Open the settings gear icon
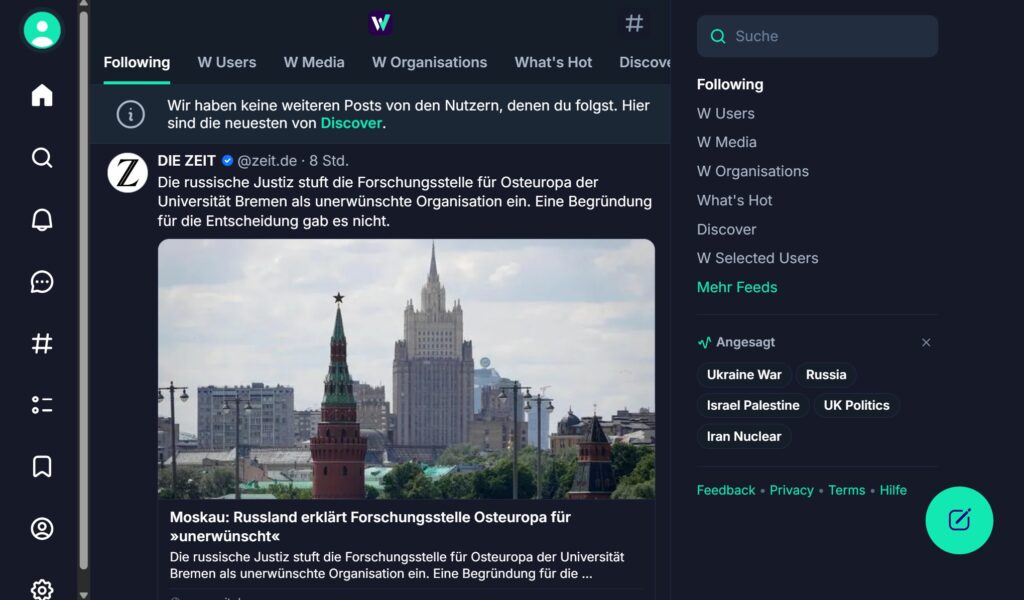Viewport: 1024px width, 600px height. (42, 590)
